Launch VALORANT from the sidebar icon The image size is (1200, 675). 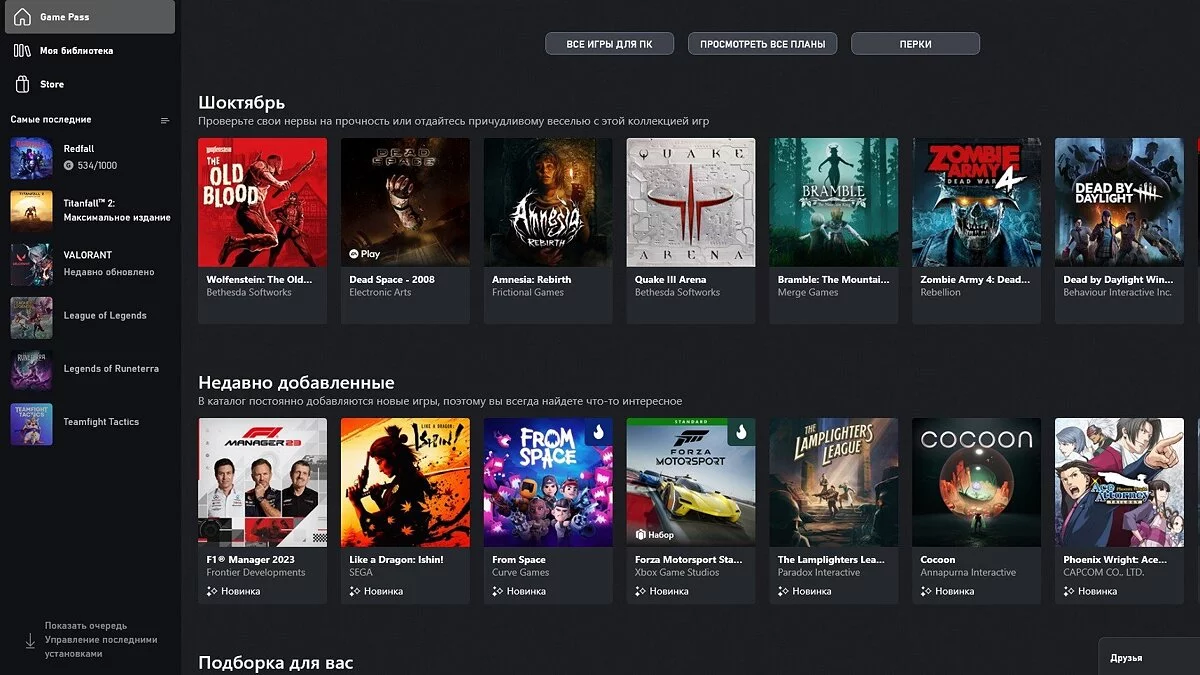tap(31, 264)
